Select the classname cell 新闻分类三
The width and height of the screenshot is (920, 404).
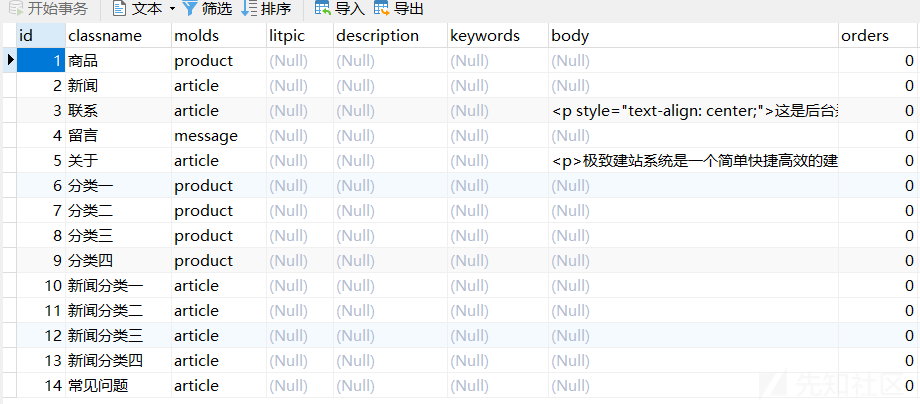click(105, 336)
